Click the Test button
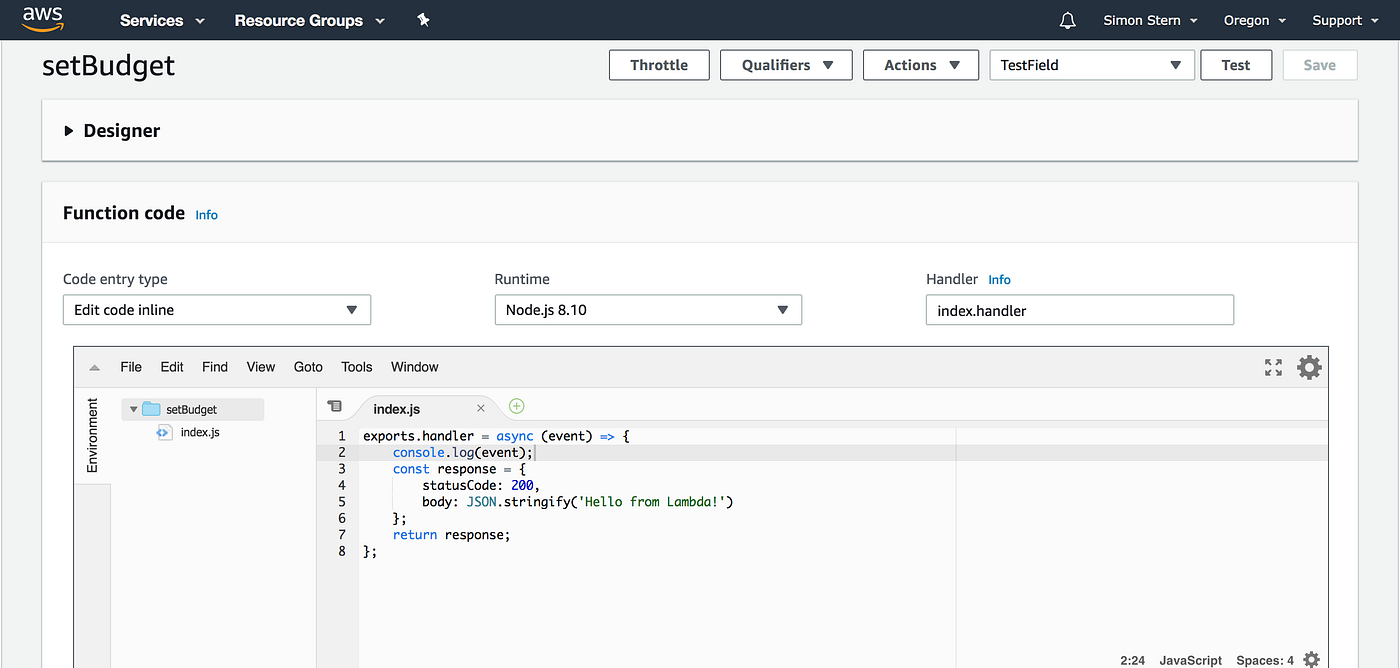This screenshot has width=1400, height=668. click(x=1236, y=65)
